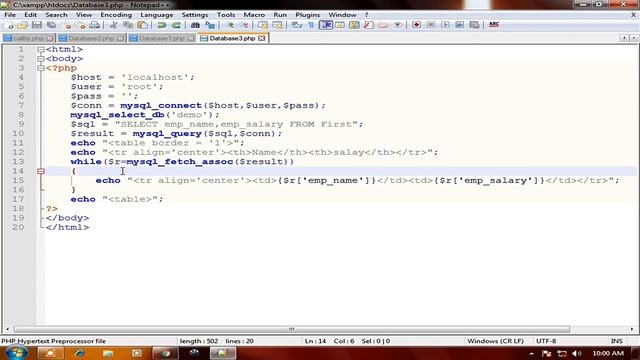Screen dimensions: 640x360
Task: Switch to the Database2.php tab
Action: point(91,38)
